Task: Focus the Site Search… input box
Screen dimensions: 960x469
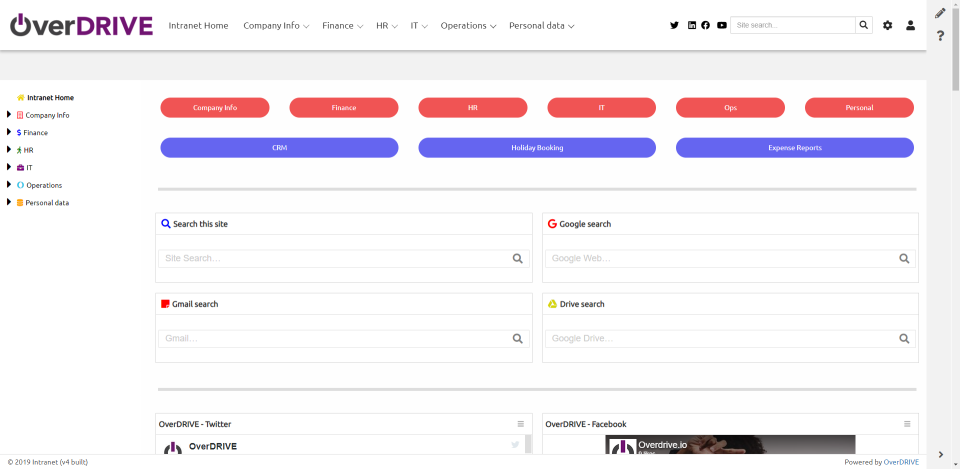Action: click(x=343, y=258)
